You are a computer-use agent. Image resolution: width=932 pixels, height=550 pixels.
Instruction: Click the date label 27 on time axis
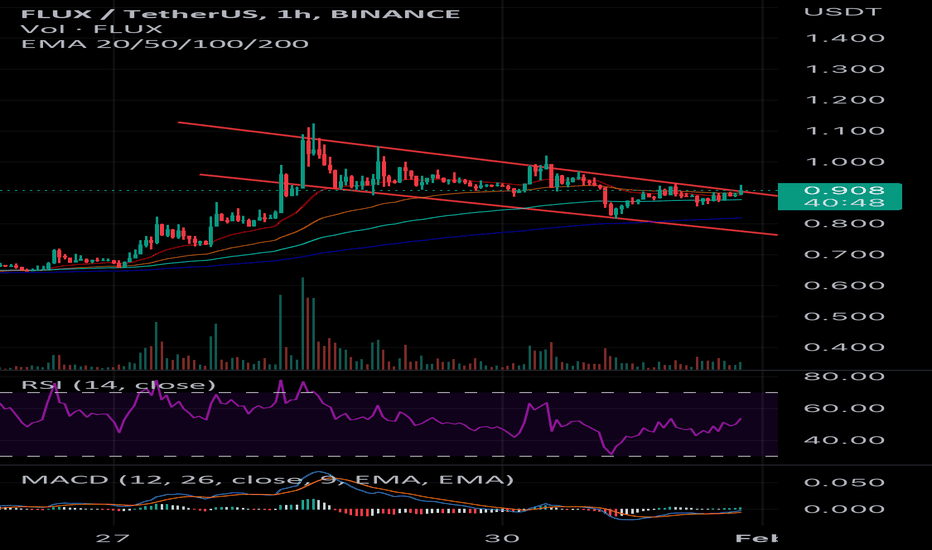pos(113,538)
